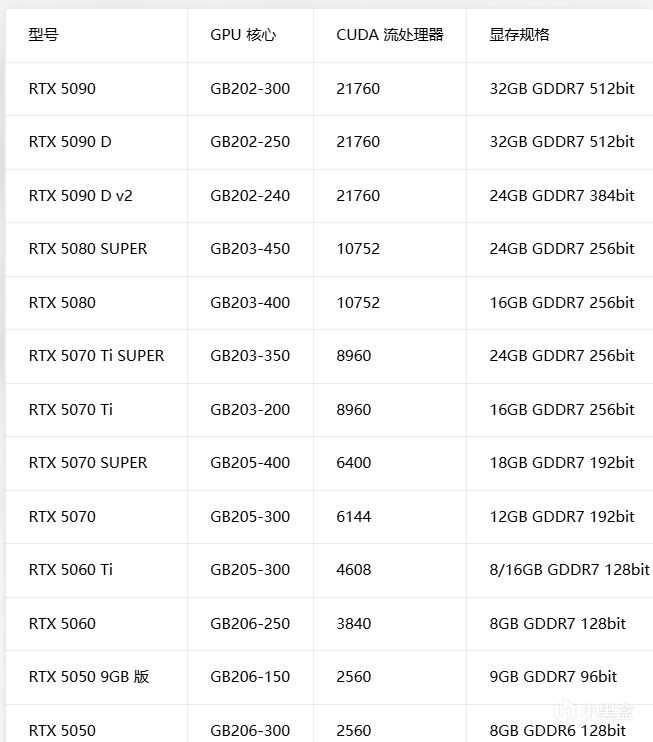Click the 显存规格 column header
The image size is (653, 742).
520,35
